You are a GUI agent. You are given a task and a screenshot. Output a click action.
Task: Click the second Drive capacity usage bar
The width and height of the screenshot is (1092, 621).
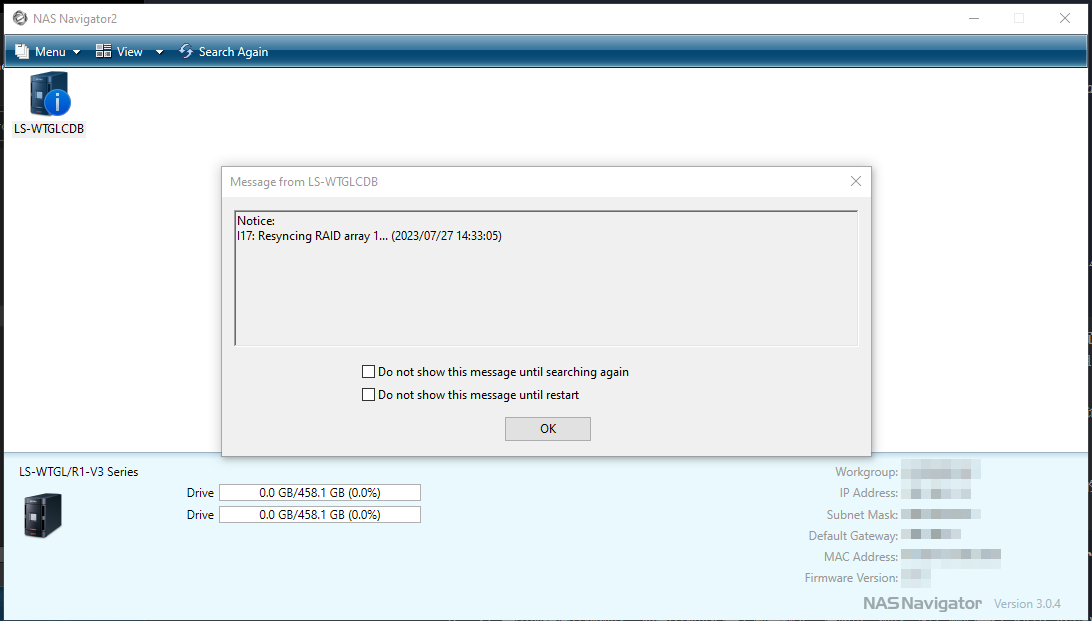(320, 514)
